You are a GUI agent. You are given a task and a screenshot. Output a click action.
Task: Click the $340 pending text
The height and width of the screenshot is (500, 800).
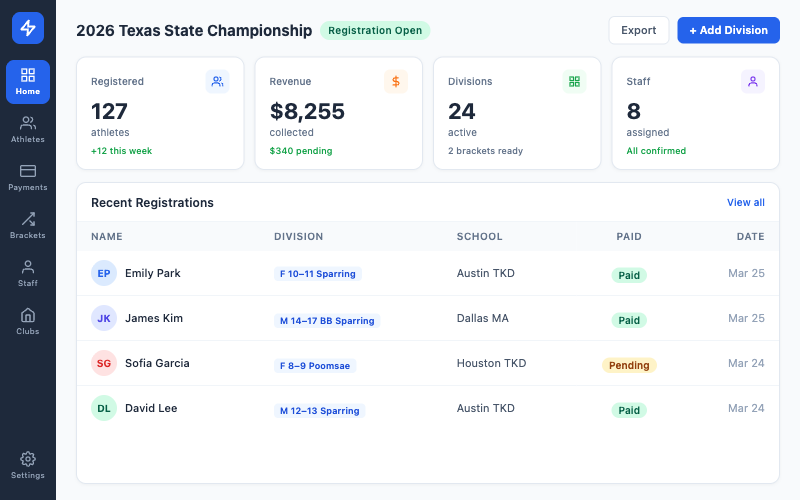(x=301, y=151)
